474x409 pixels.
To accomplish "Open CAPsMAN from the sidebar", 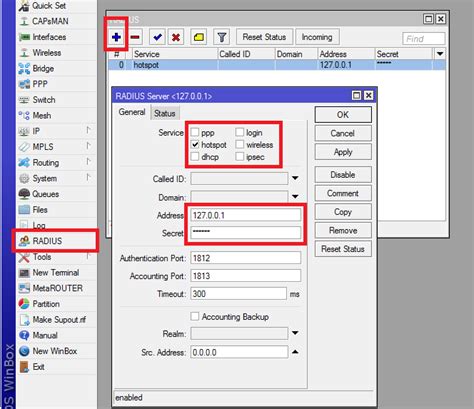I will tap(50, 21).
